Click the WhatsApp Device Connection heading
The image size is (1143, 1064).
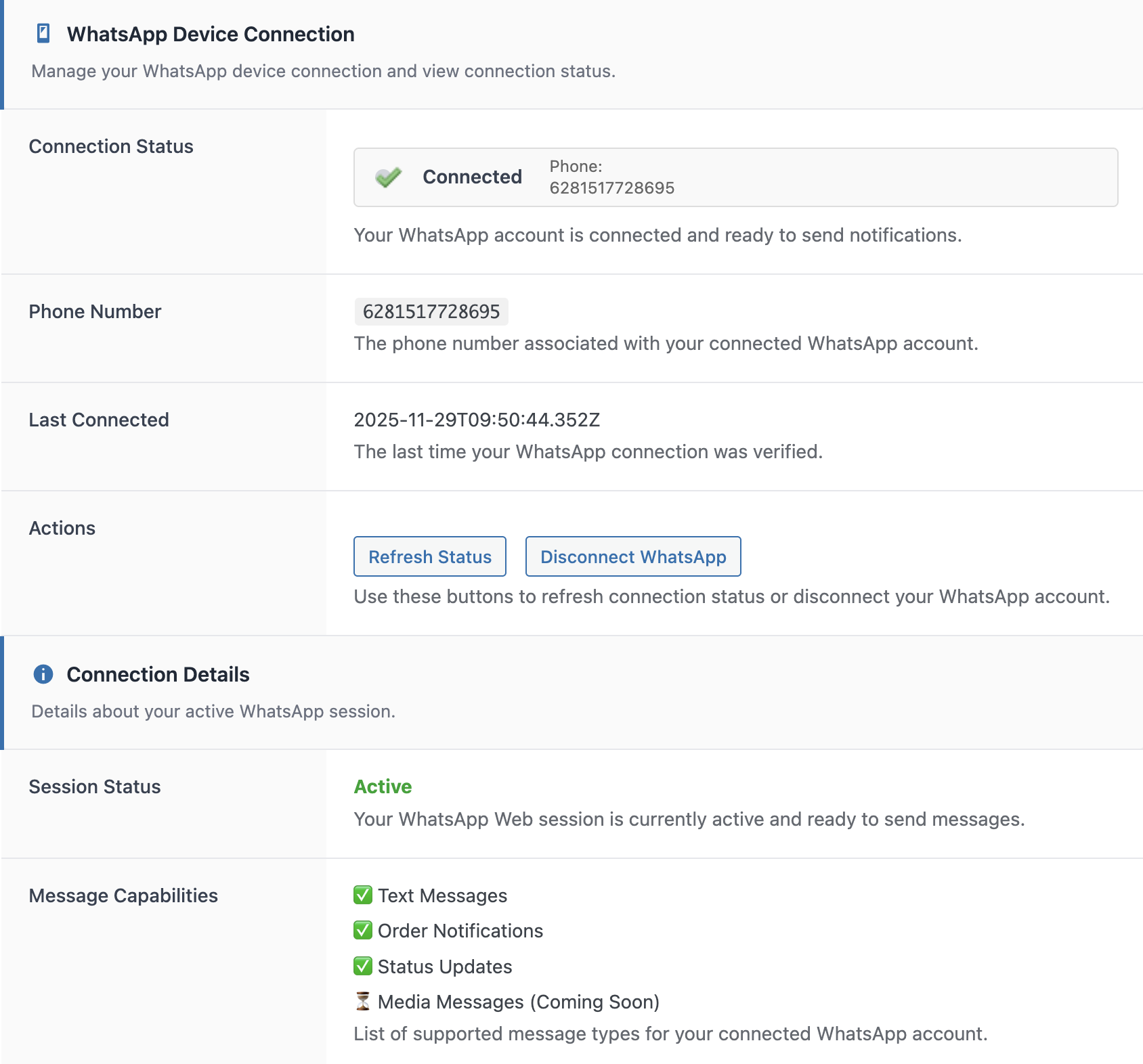211,34
